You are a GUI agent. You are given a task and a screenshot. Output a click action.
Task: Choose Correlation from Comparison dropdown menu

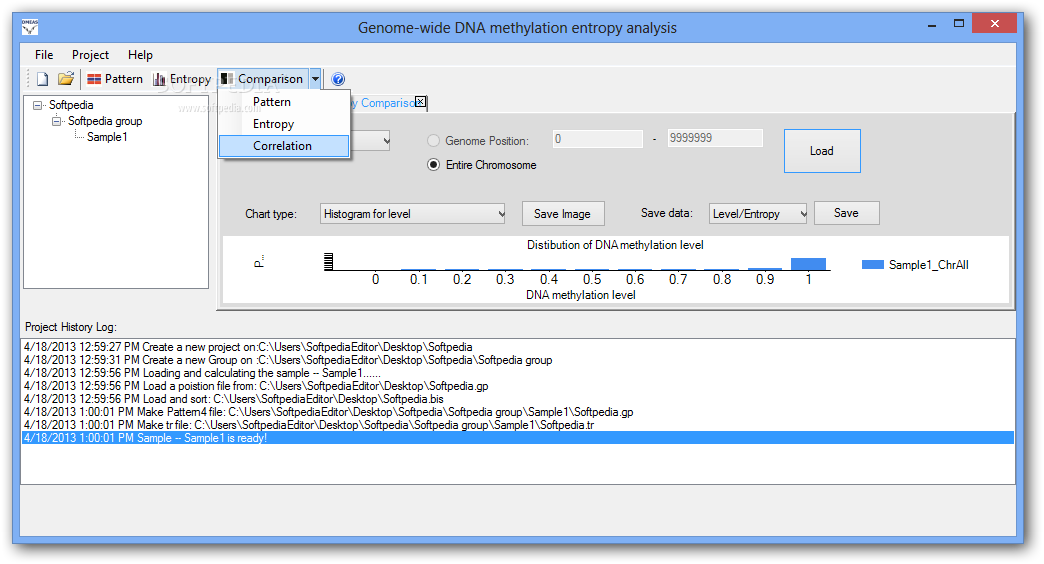point(284,146)
